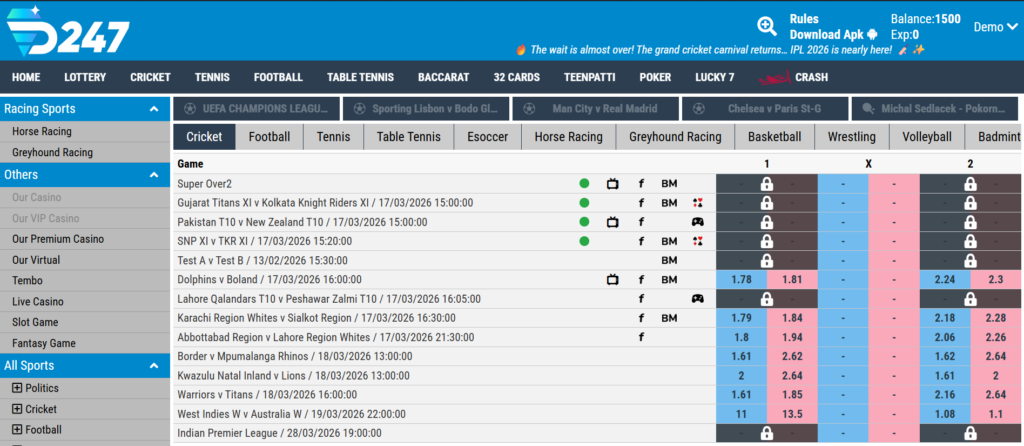Open BACCARAT in the top navigation

[443, 77]
